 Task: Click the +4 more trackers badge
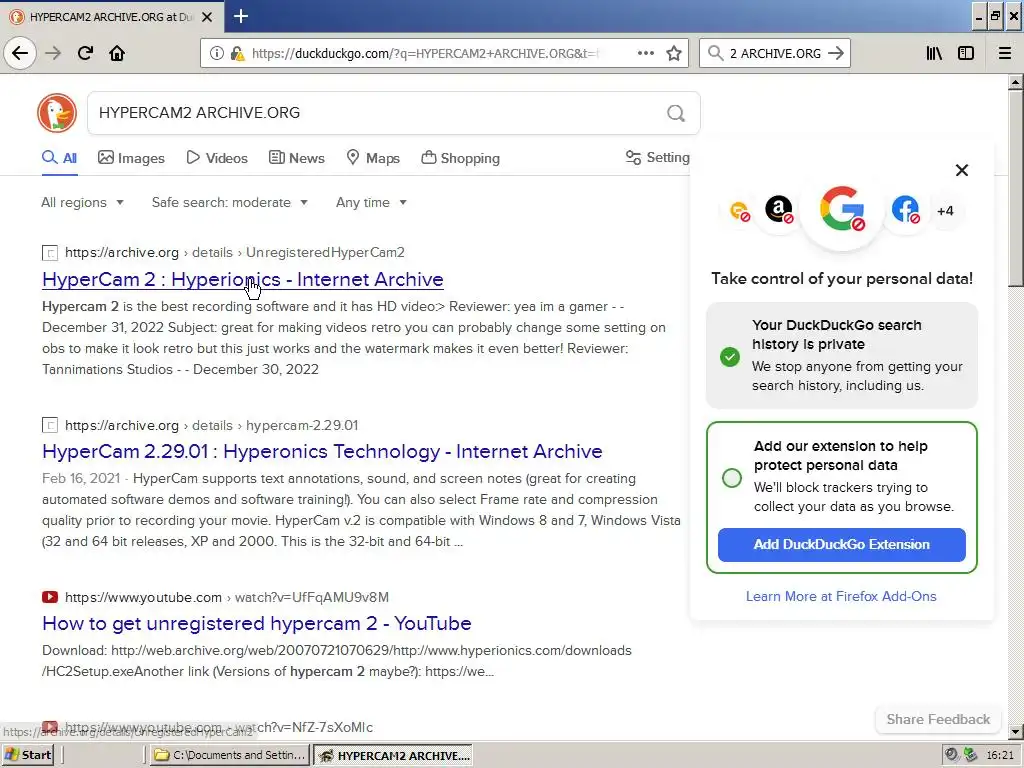tap(945, 211)
